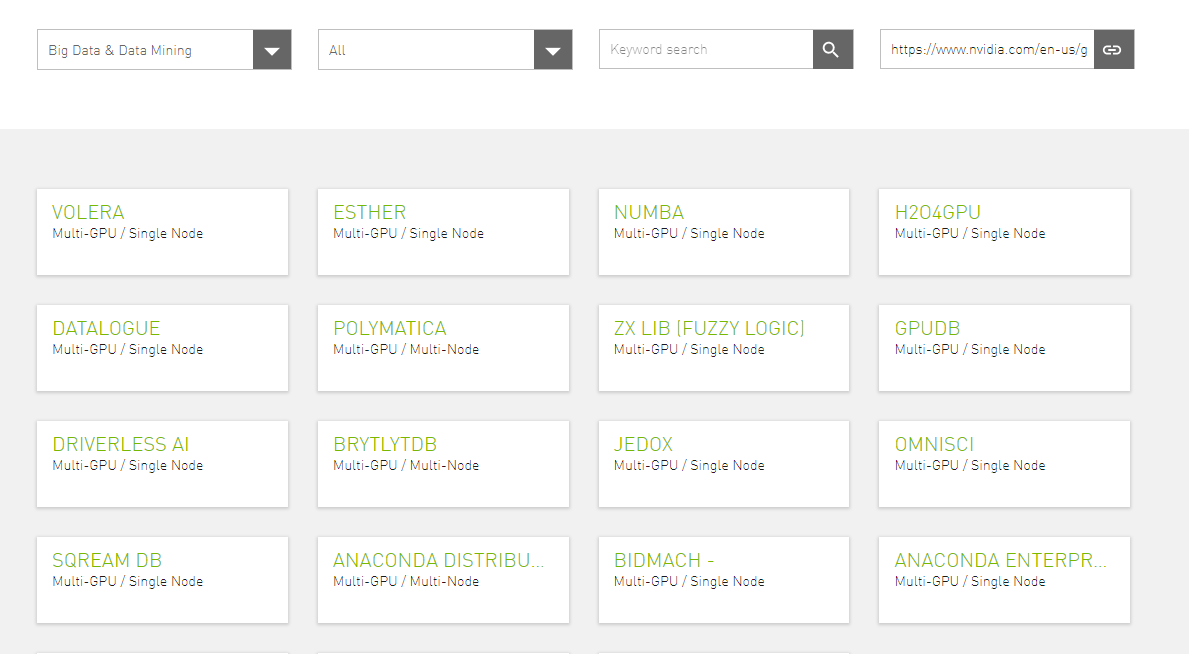Viewport: 1189px width, 654px height.
Task: Open the ANACONDA DISTRIBU... card
Action: tap(444, 580)
